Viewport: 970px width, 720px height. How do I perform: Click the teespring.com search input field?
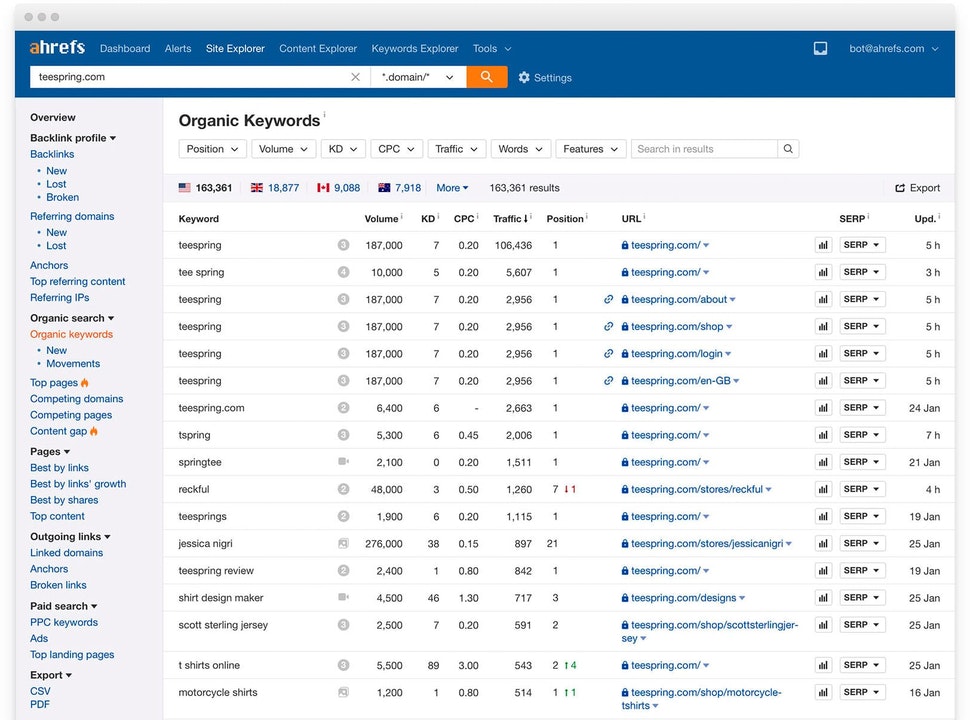[x=180, y=76]
